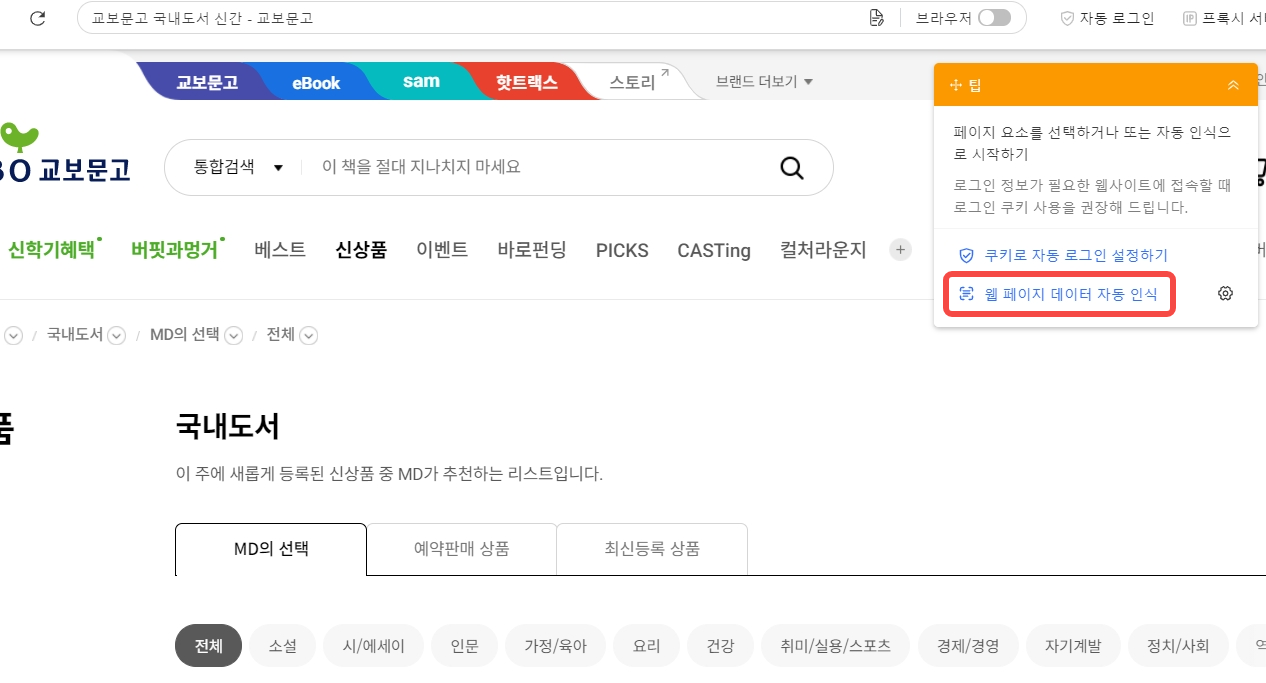Click the search input field

[x=540, y=167]
